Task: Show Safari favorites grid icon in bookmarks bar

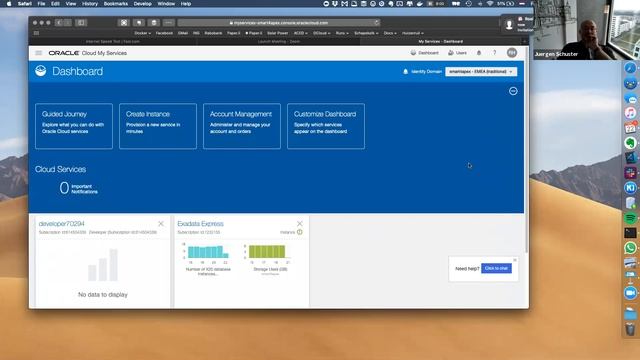Action: coord(36,33)
